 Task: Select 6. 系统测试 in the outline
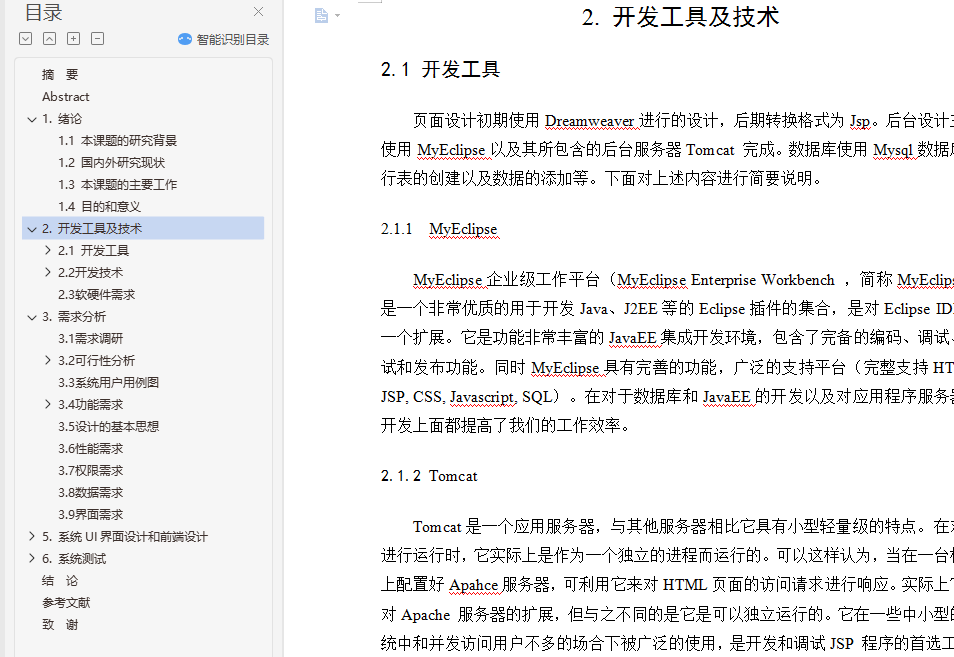(74, 558)
